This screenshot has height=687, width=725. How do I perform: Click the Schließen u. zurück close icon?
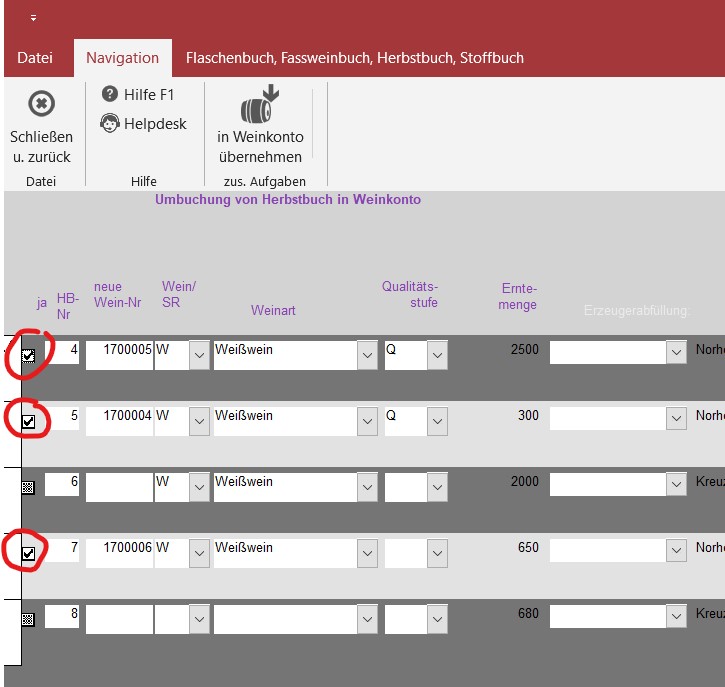(x=41, y=104)
